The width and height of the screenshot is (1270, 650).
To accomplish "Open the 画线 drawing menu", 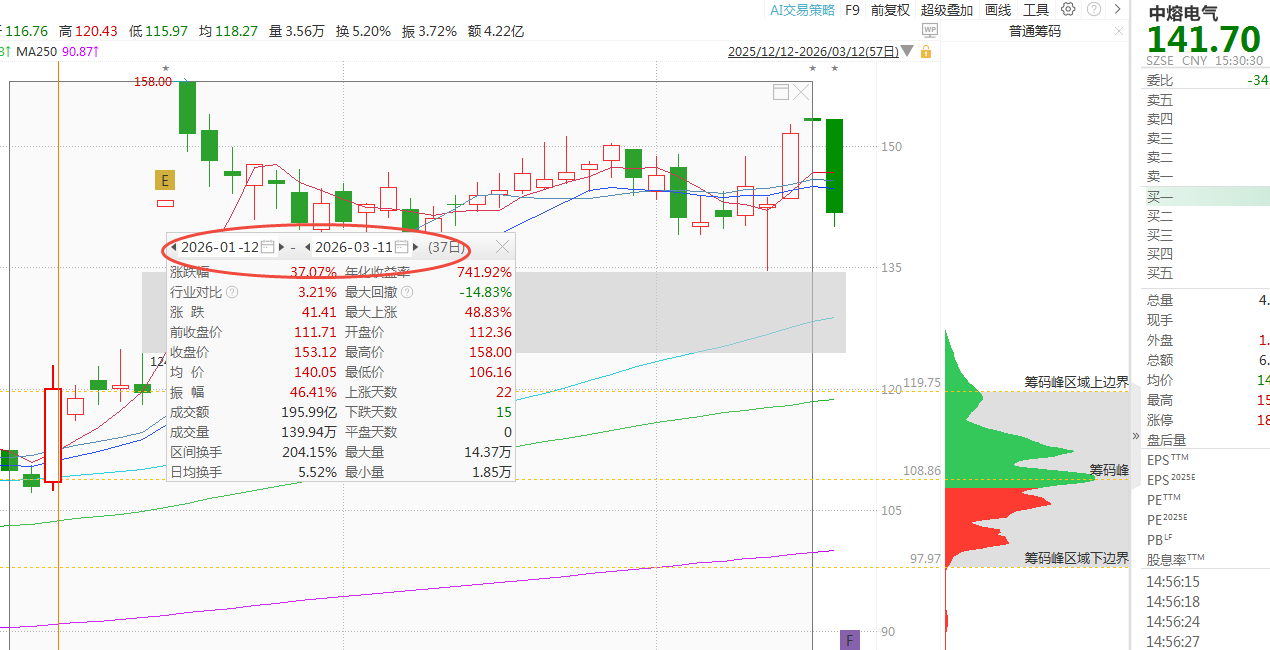I will (x=998, y=10).
